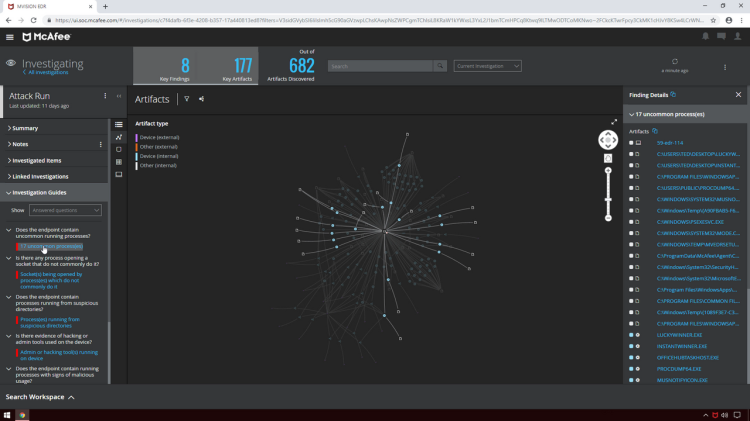Select the INSTANTWINNER.EXE checkbox

tap(631, 346)
